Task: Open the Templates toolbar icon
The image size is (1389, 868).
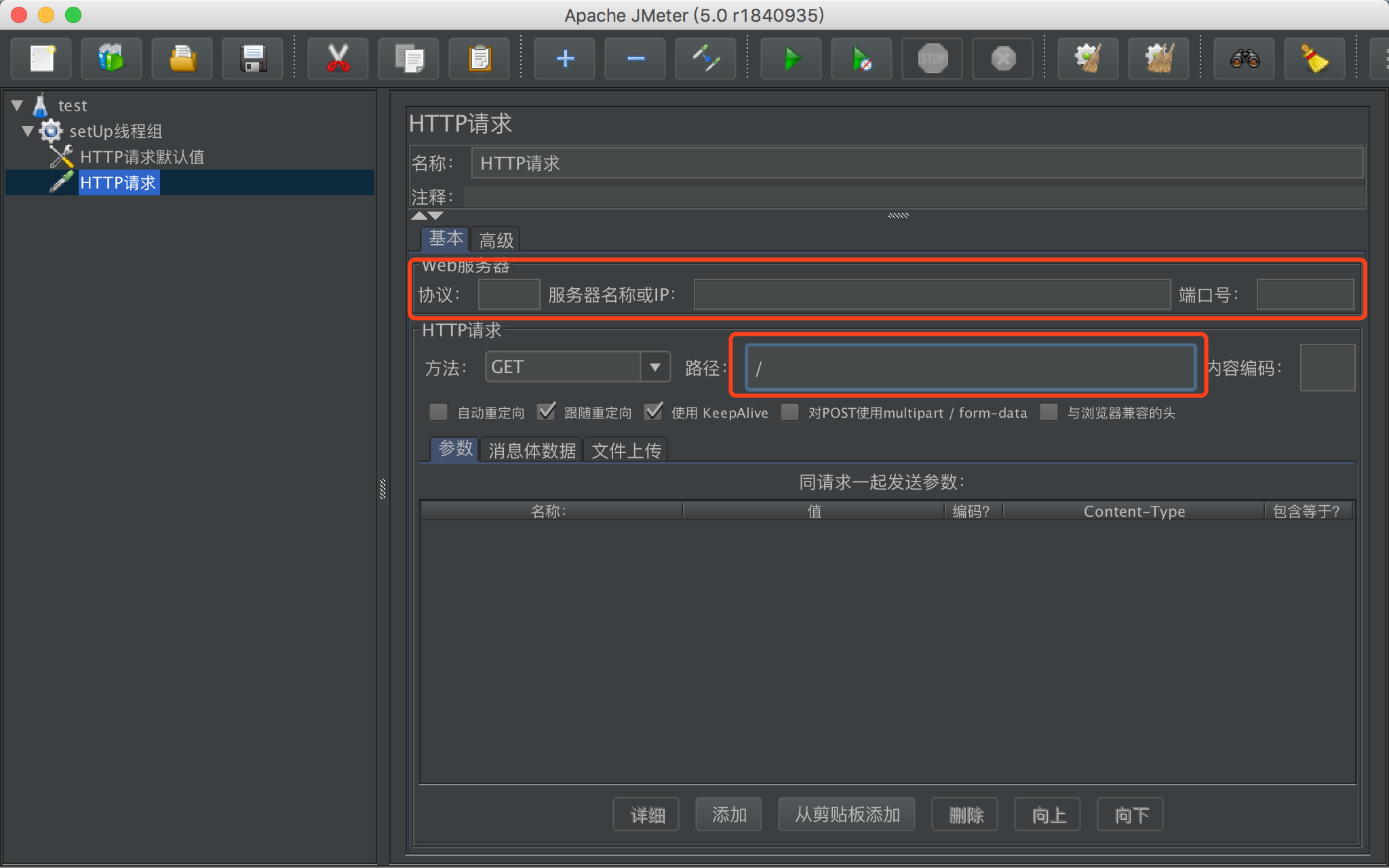Action: point(111,58)
